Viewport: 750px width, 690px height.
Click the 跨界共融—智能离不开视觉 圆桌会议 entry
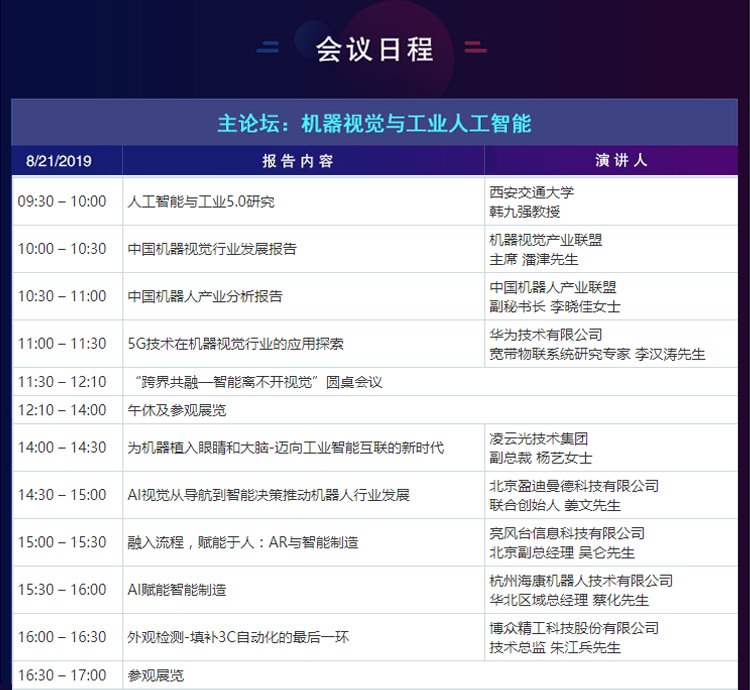click(258, 382)
